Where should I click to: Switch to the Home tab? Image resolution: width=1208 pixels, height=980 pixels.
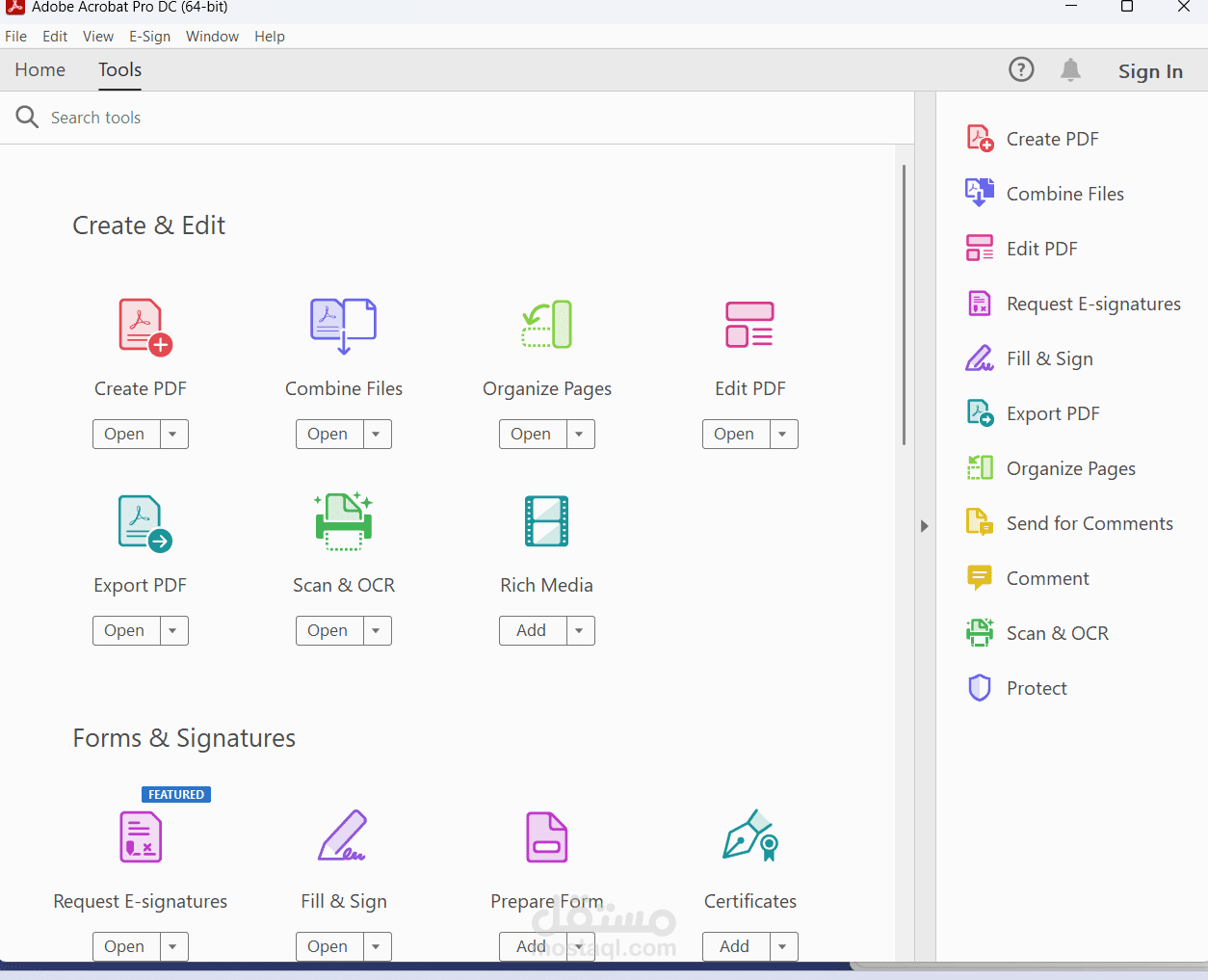40,69
